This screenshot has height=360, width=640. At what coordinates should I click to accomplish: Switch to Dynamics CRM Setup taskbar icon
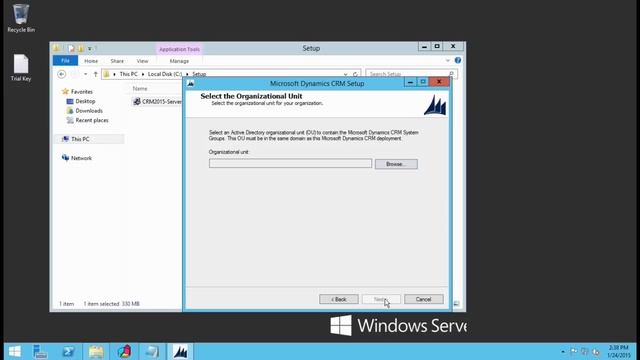click(x=180, y=351)
